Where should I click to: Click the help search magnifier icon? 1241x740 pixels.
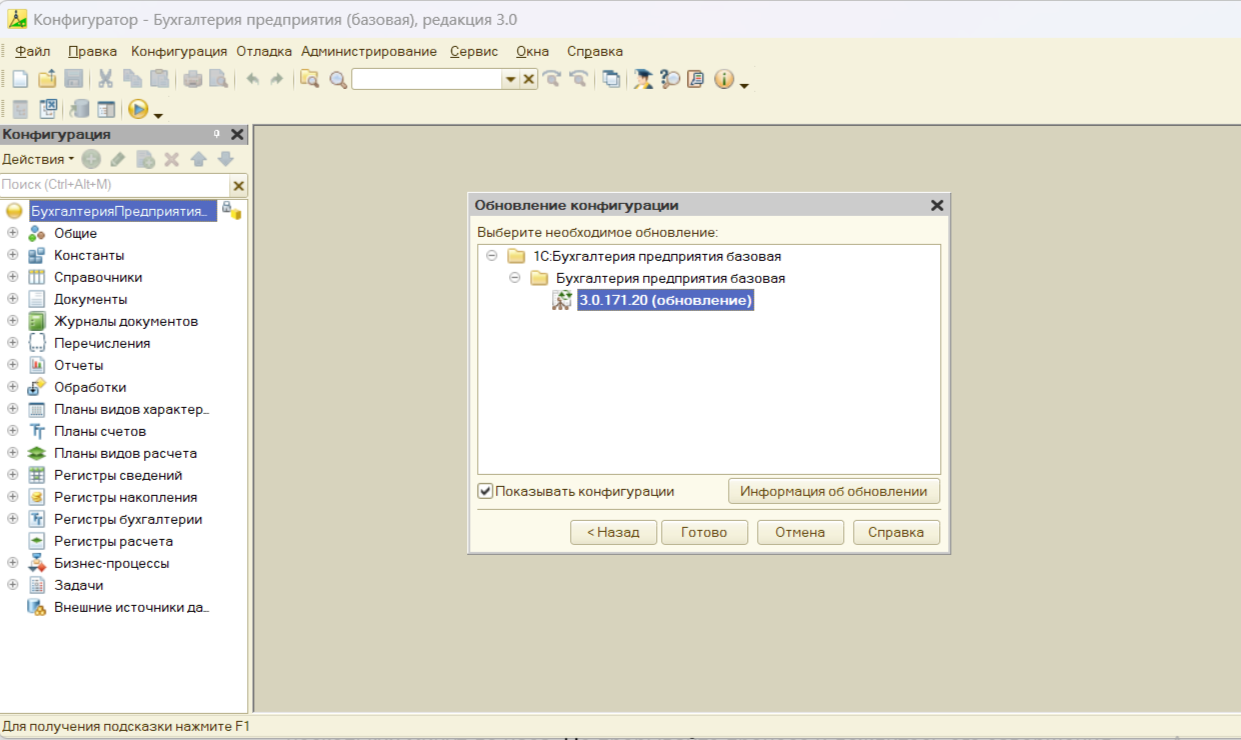click(670, 79)
